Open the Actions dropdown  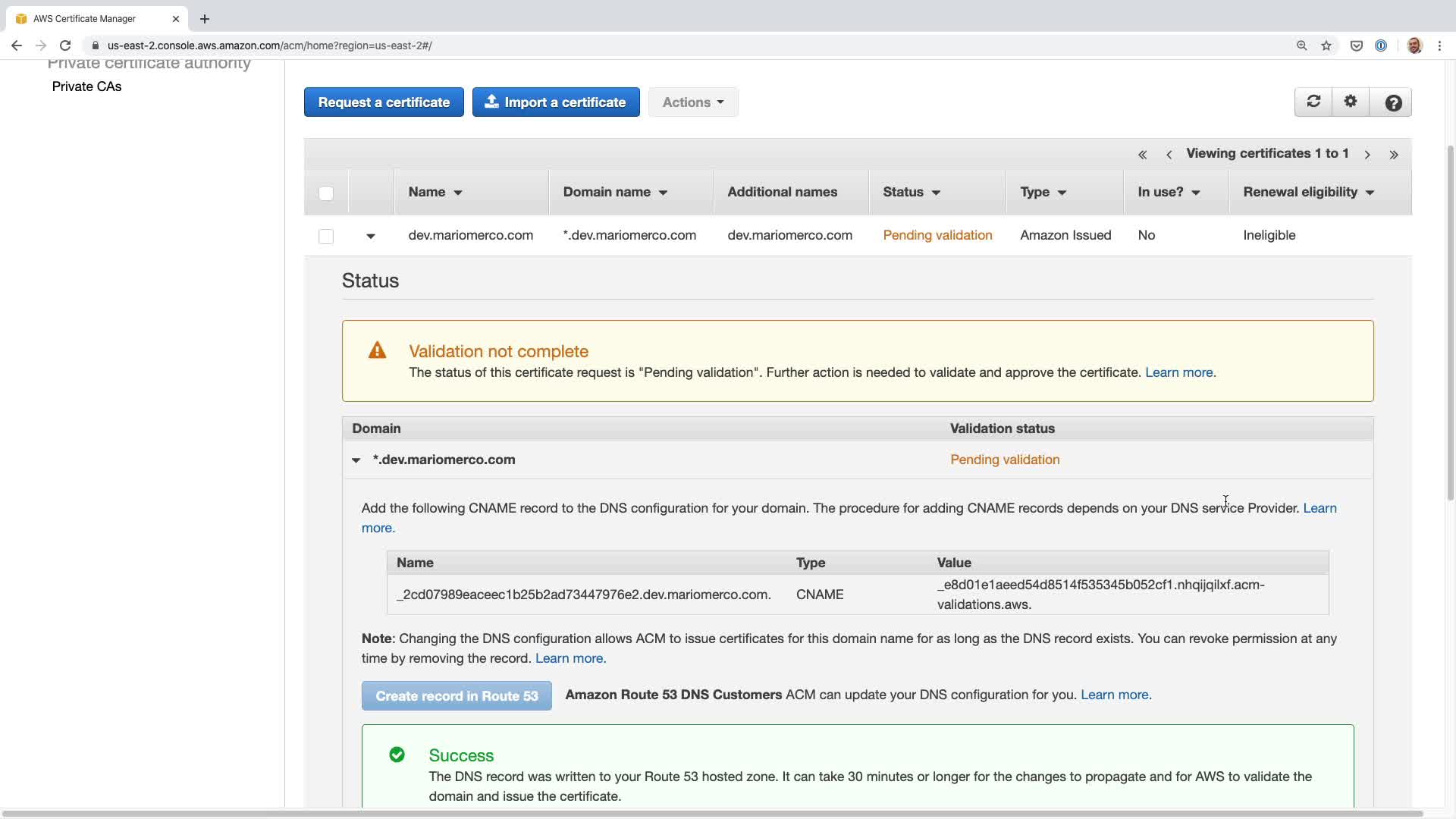[692, 102]
